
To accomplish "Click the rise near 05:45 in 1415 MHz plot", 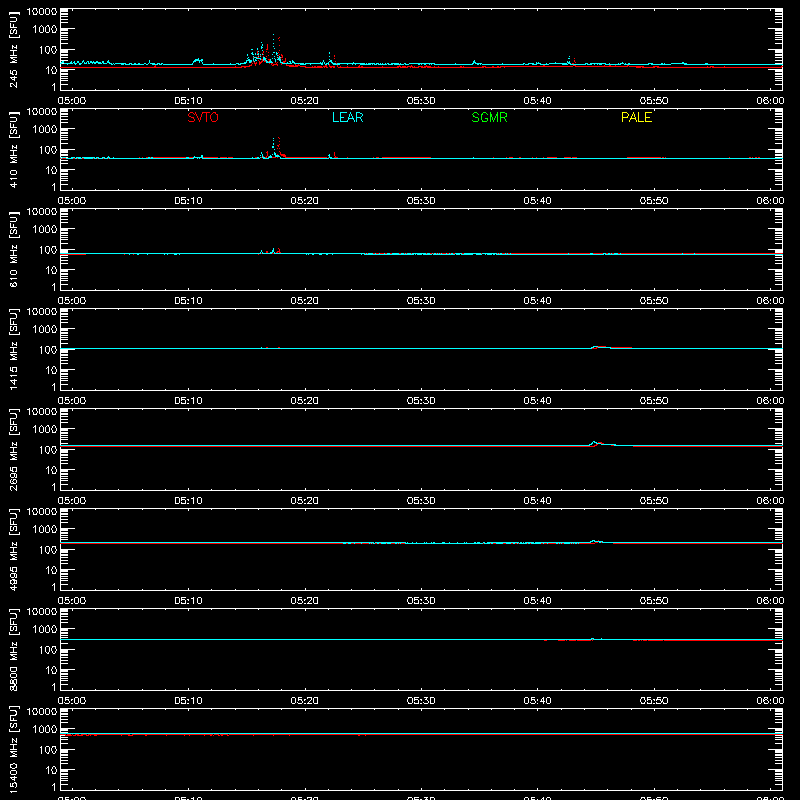I will click(x=599, y=347).
